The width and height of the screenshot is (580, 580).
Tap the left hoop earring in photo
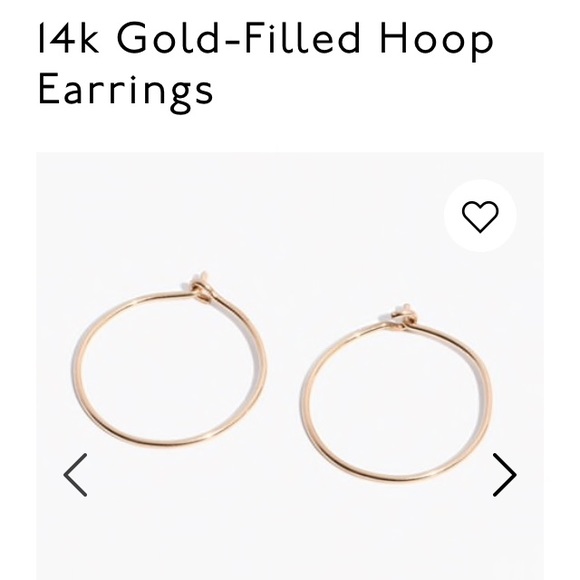point(169,359)
